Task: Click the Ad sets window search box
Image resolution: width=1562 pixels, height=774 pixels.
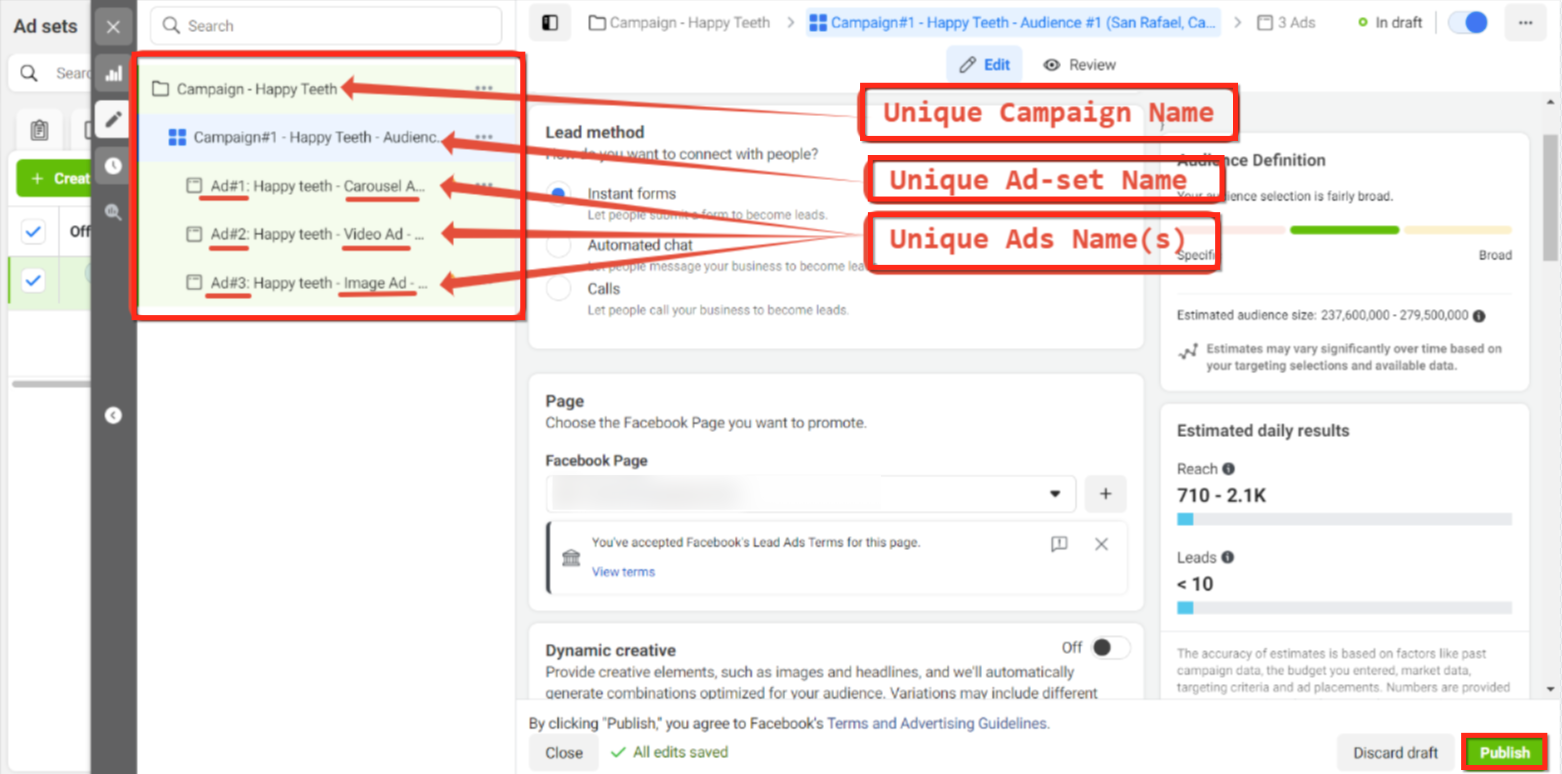Action: click(50, 73)
